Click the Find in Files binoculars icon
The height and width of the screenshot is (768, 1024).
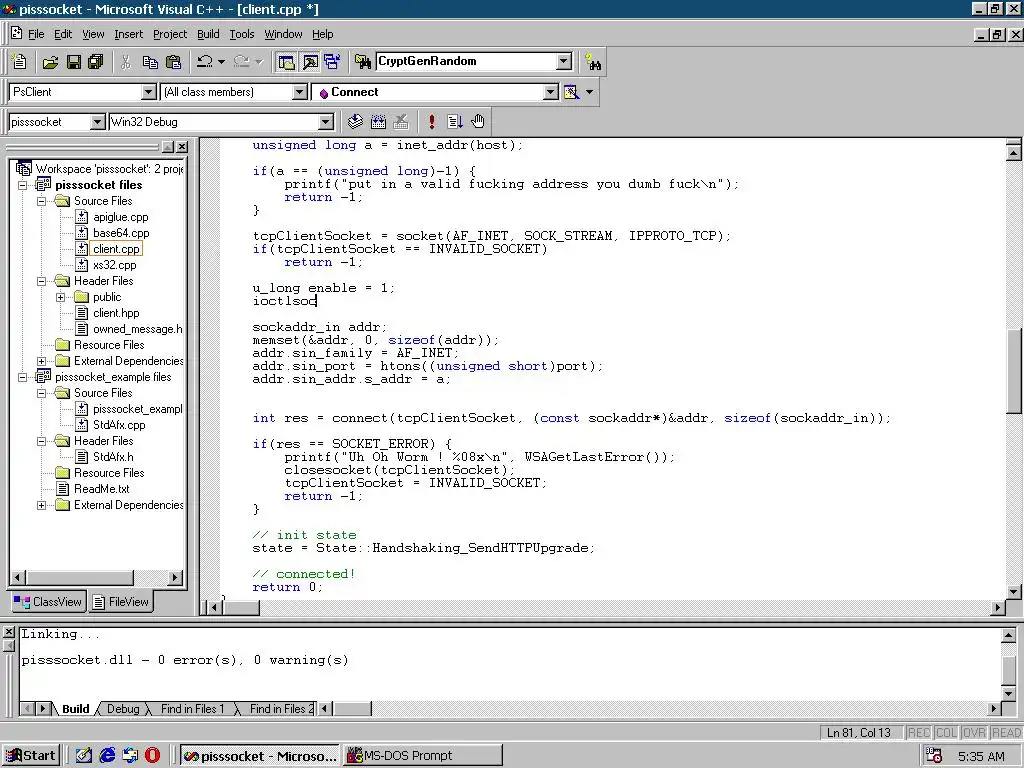(362, 62)
